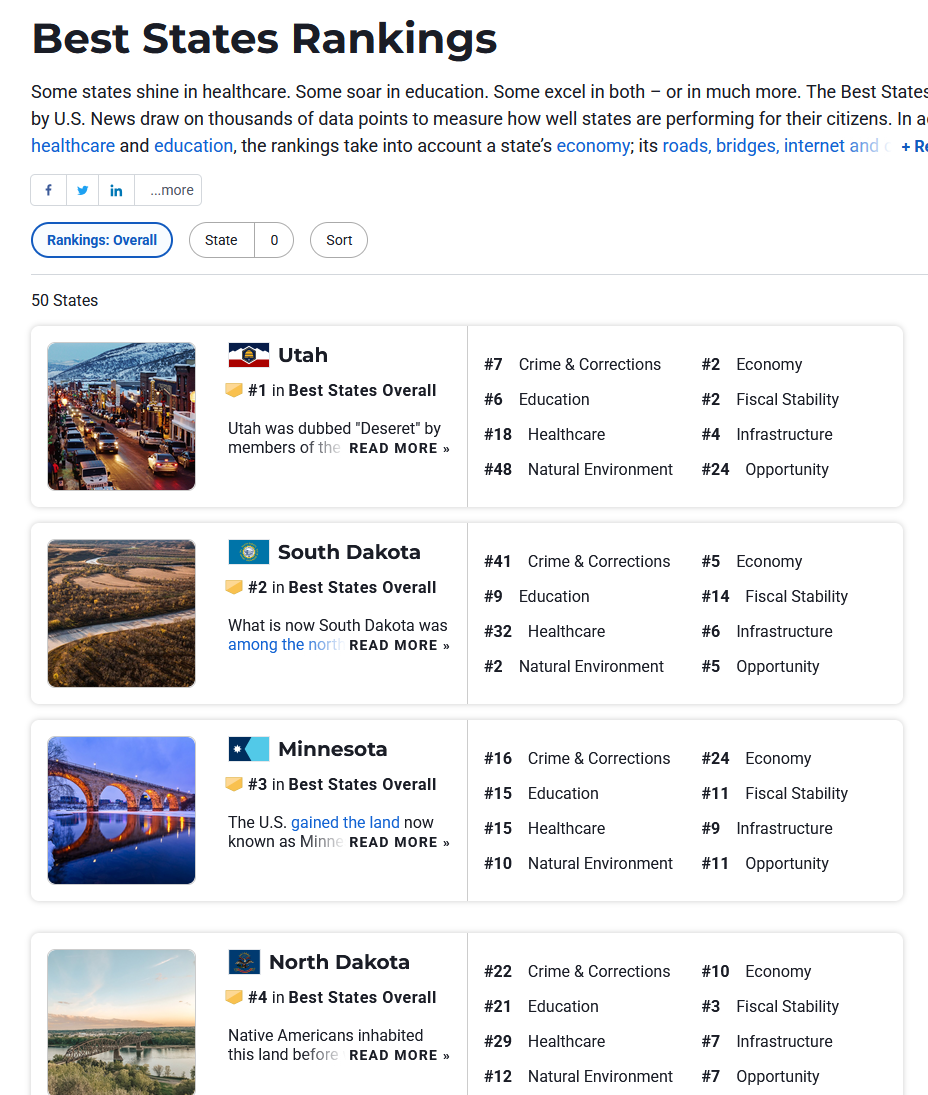Click Minnesota's #15 Healthcare rank

(545, 828)
